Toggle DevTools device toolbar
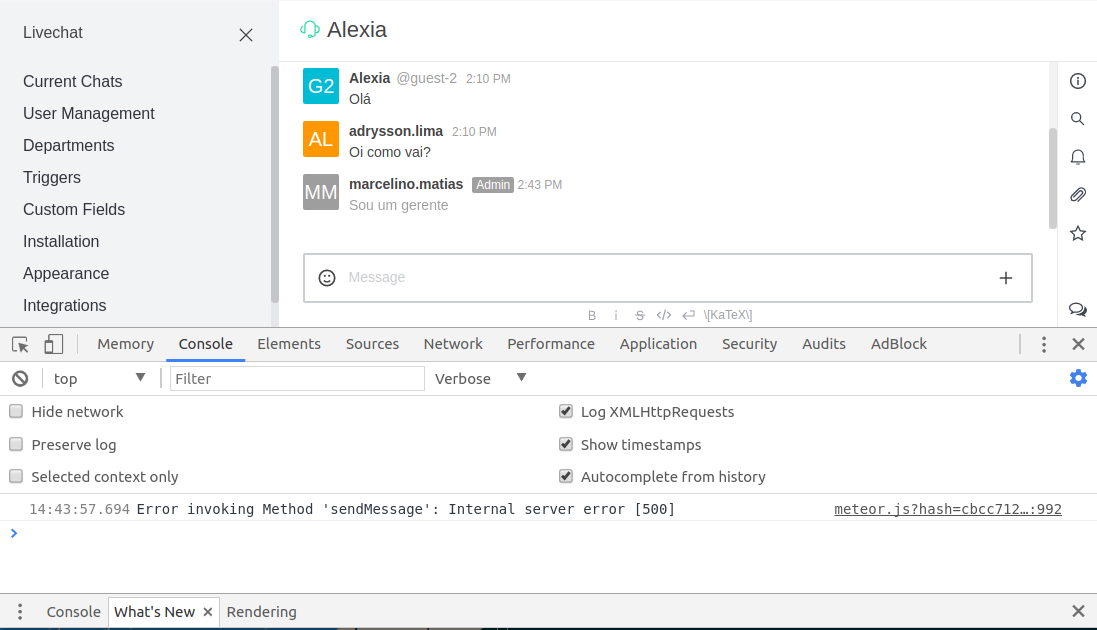1097x630 pixels. click(53, 344)
